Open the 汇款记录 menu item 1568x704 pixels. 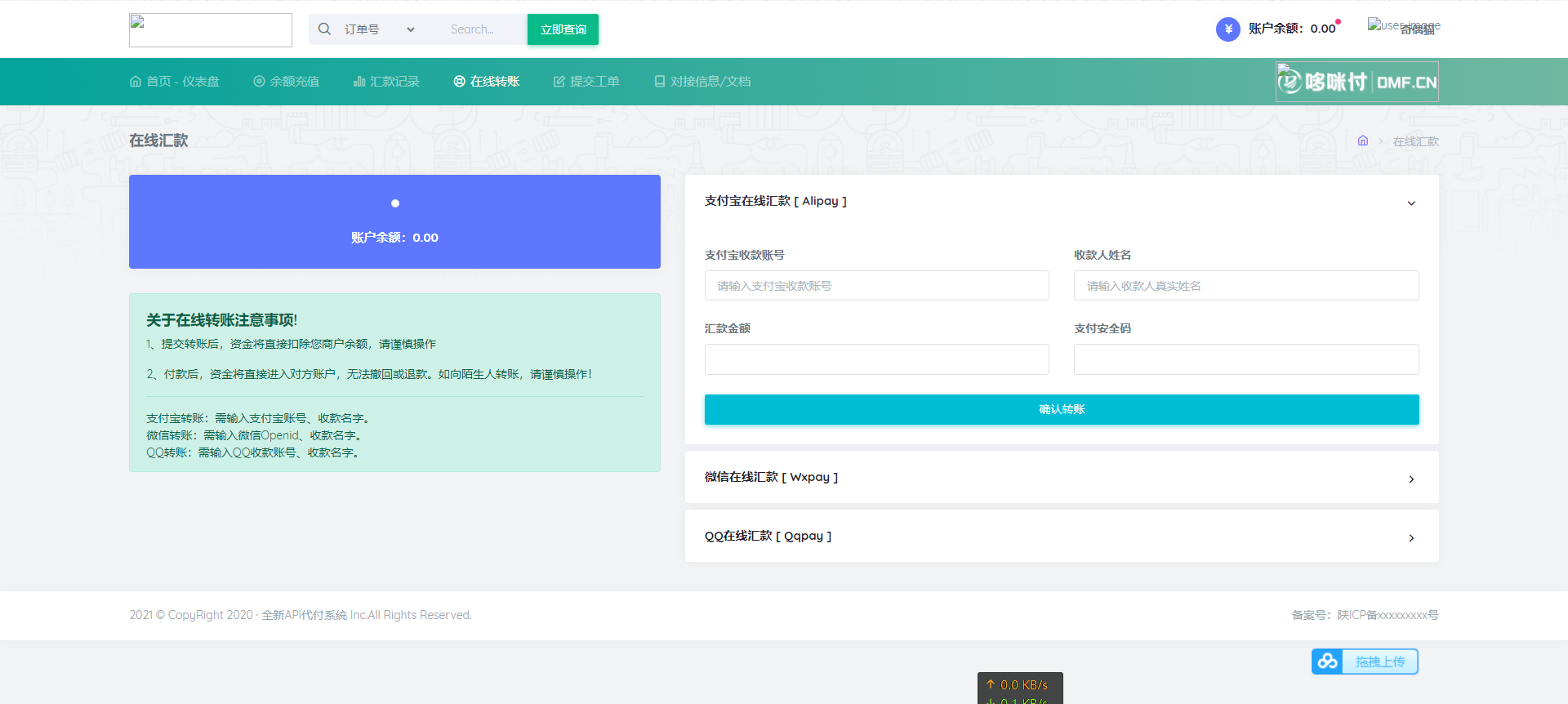click(386, 82)
